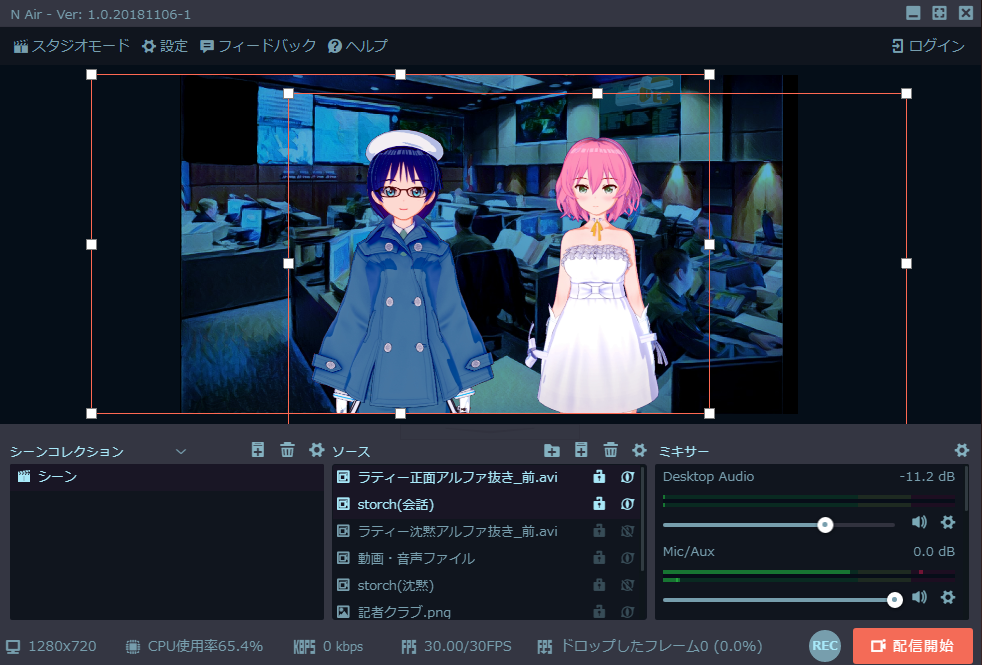Add a new source in ソース panel
Screen dimensions: 982x665
click(x=581, y=451)
